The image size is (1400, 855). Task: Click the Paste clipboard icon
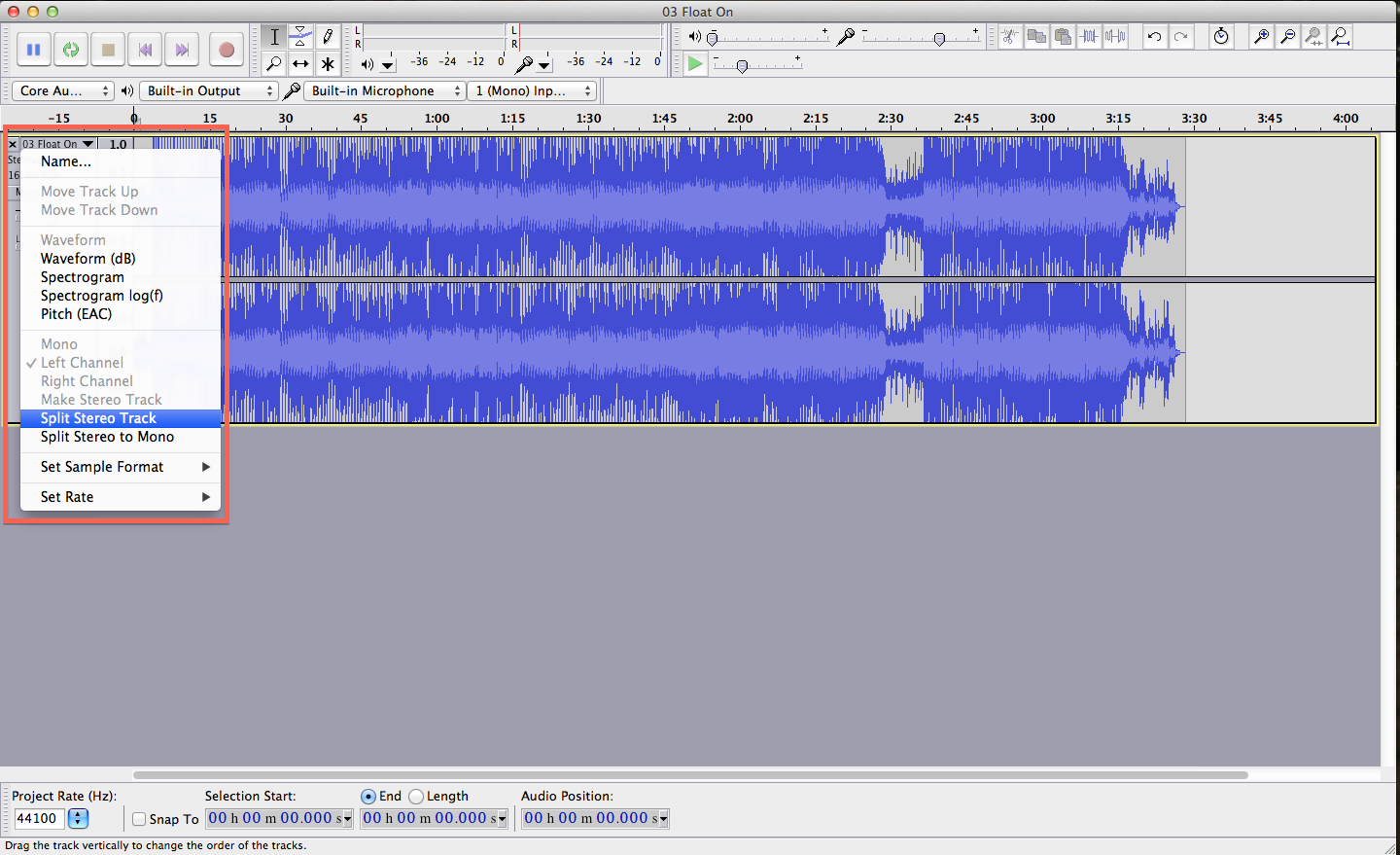coord(1064,37)
